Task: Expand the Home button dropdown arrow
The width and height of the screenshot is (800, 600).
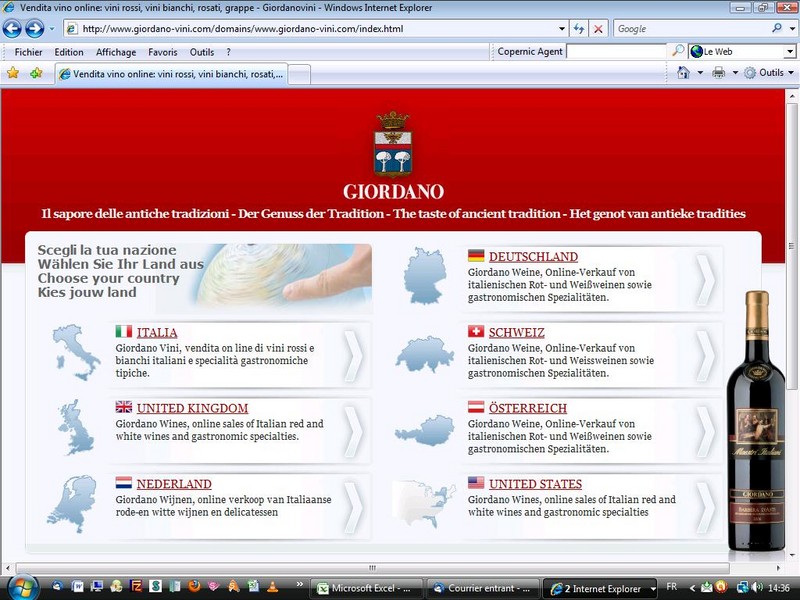Action: tap(700, 72)
